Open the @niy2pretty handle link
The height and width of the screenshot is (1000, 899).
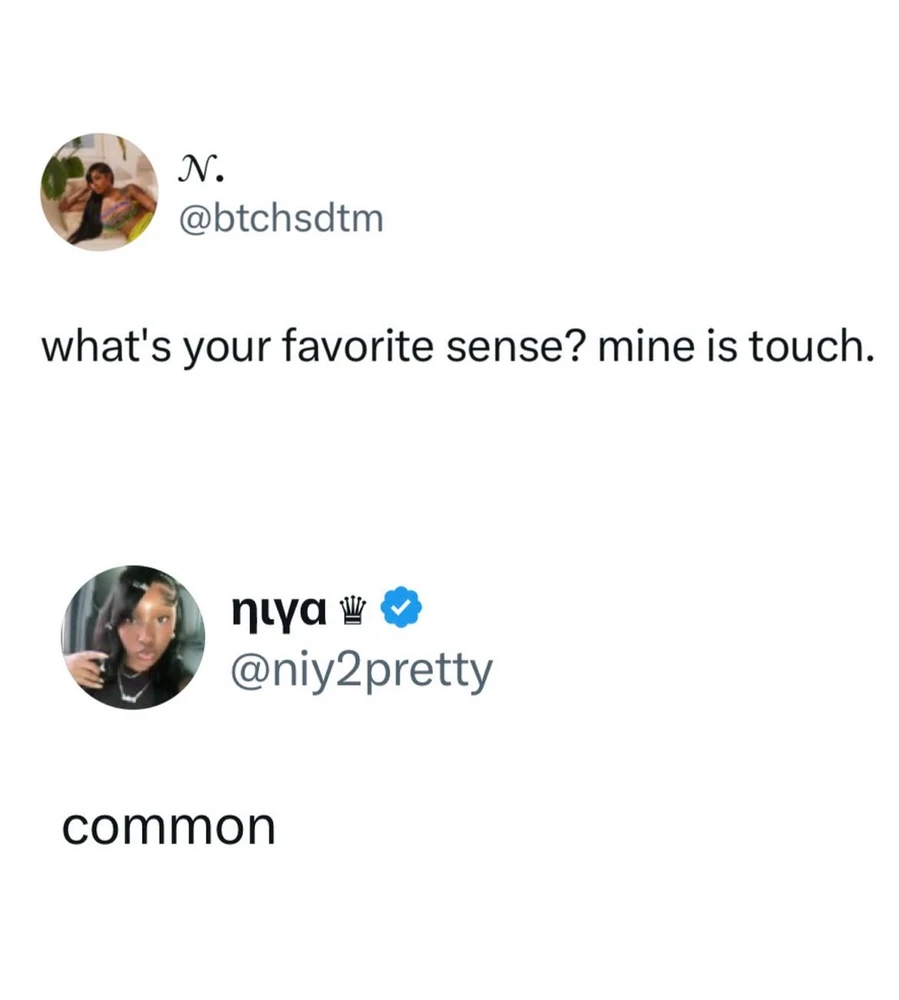pos(361,672)
